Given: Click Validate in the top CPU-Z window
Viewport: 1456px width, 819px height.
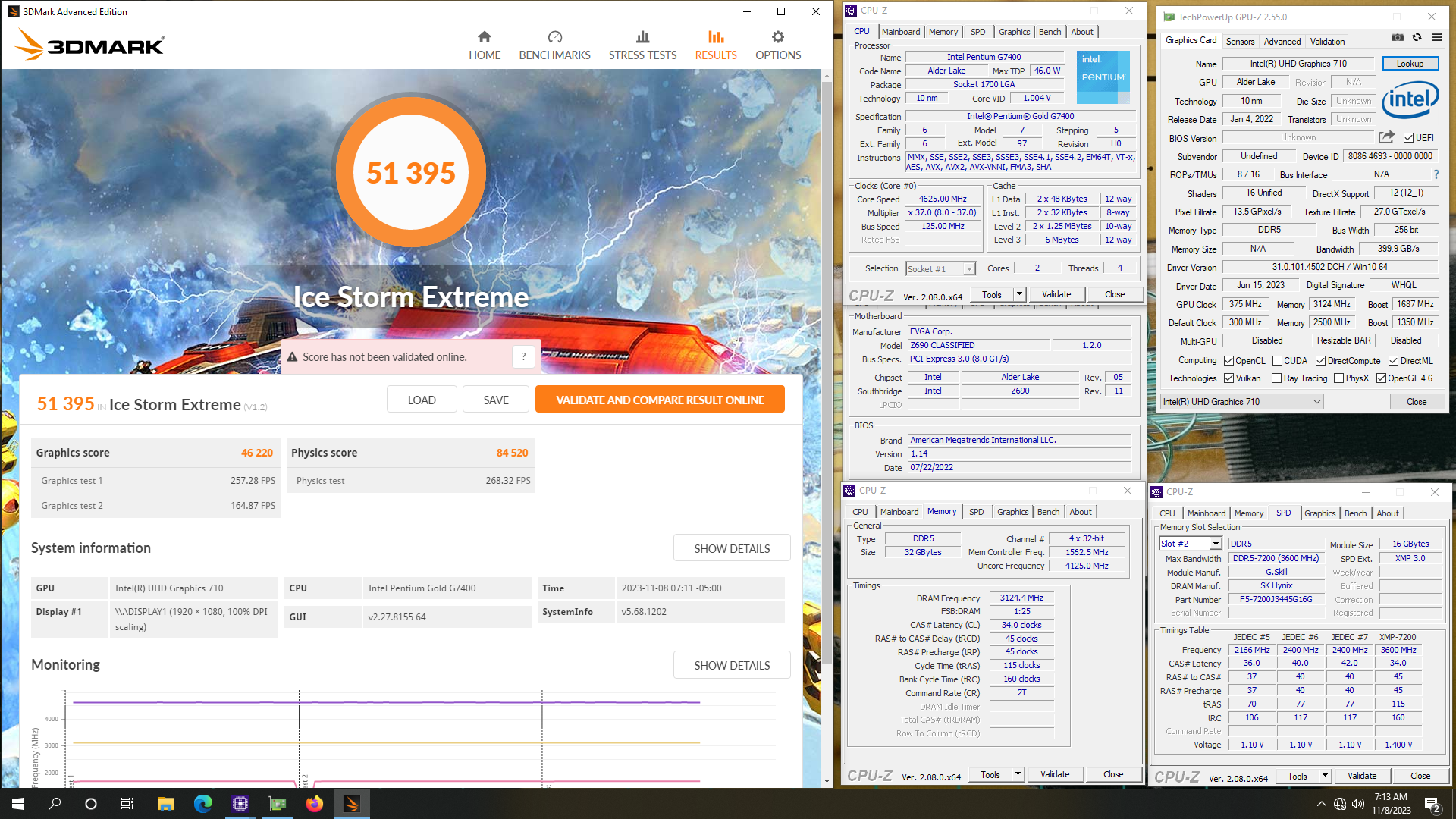Looking at the screenshot, I should [x=1056, y=294].
